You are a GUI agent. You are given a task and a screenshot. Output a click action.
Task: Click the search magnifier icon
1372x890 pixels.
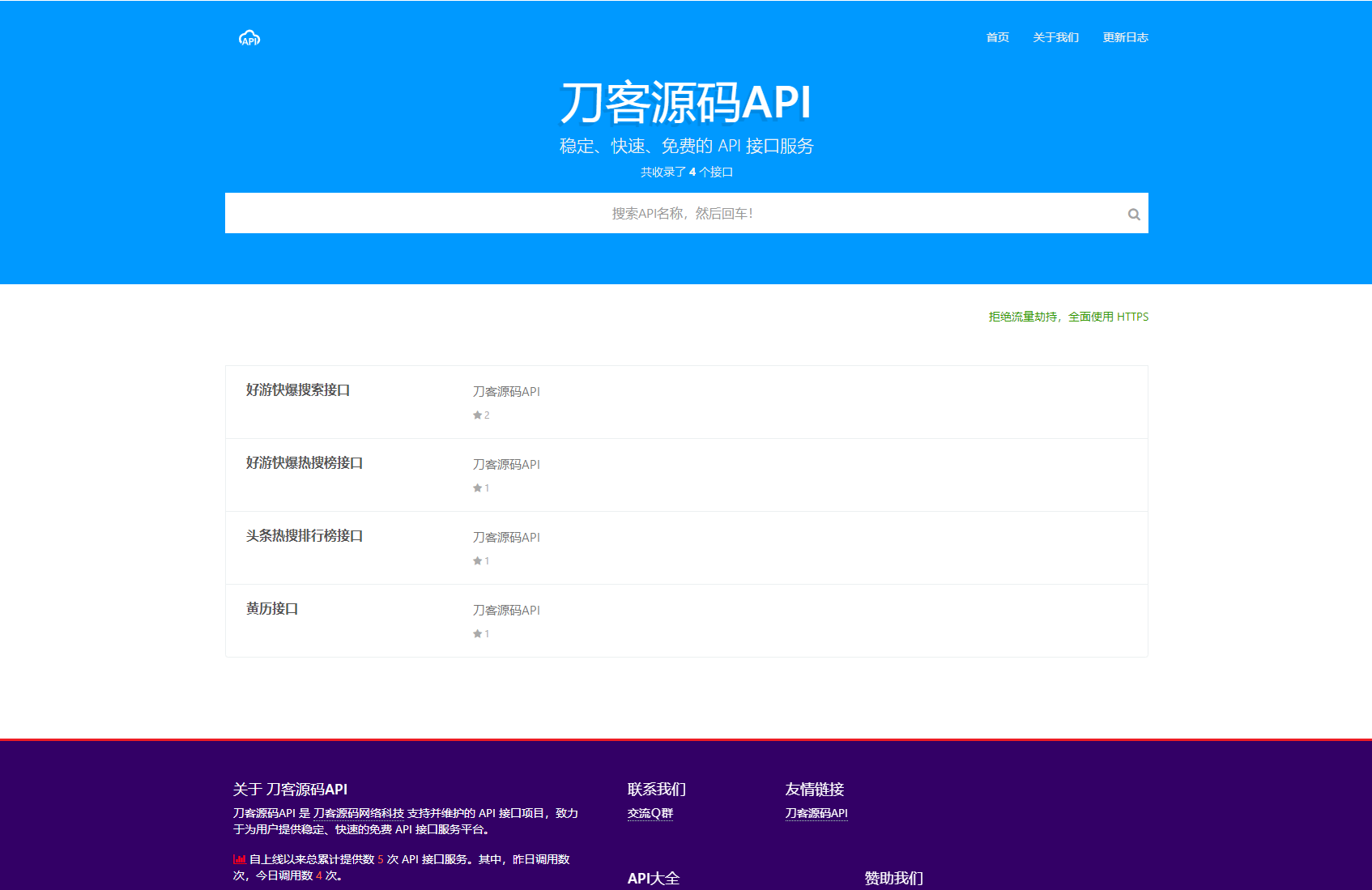pos(1133,213)
